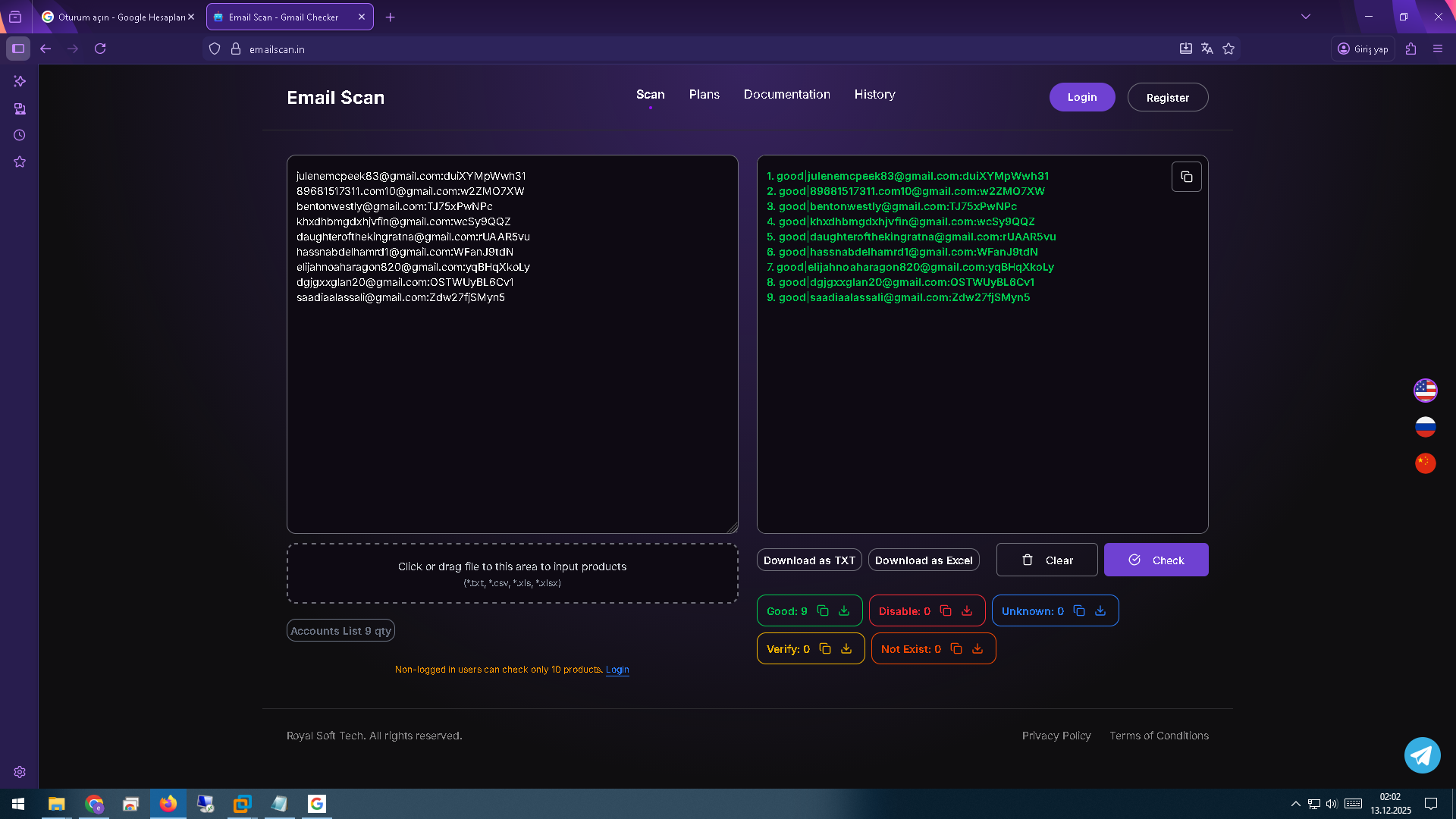This screenshot has height=819, width=1456.
Task: Open the Terms of Conditions link
Action: (1159, 736)
